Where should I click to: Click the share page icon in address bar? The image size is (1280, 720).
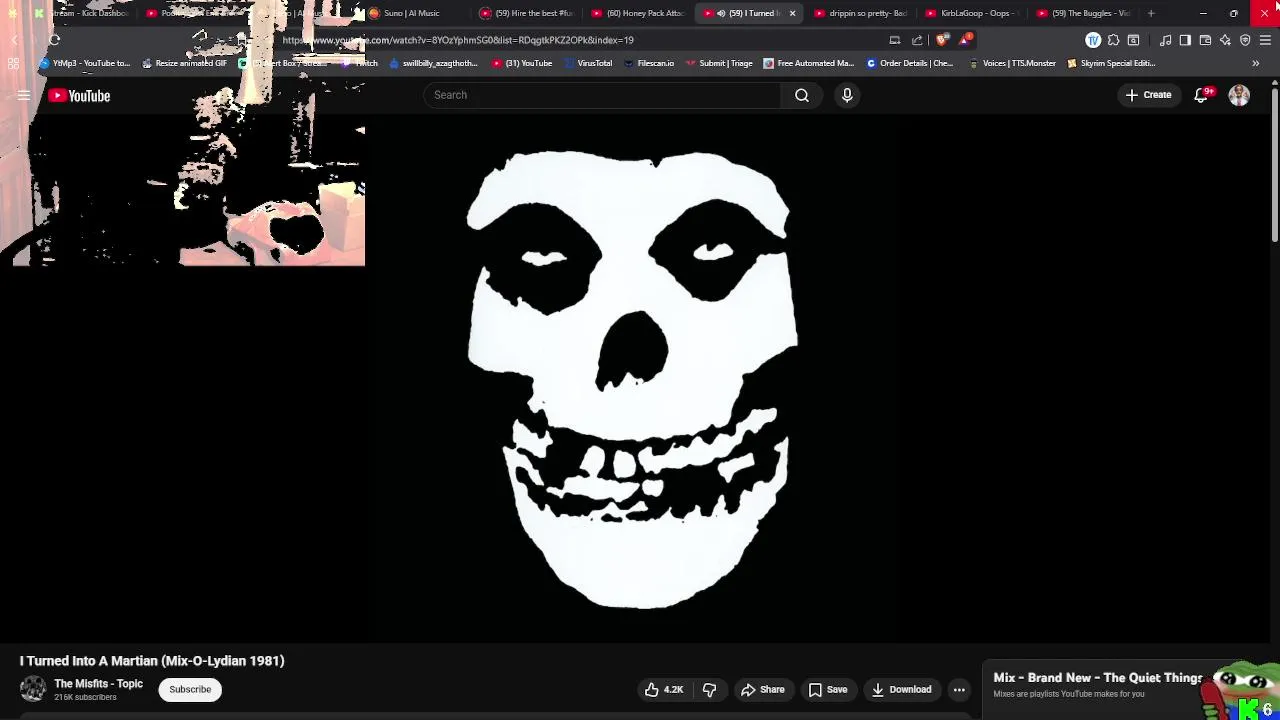point(917,40)
